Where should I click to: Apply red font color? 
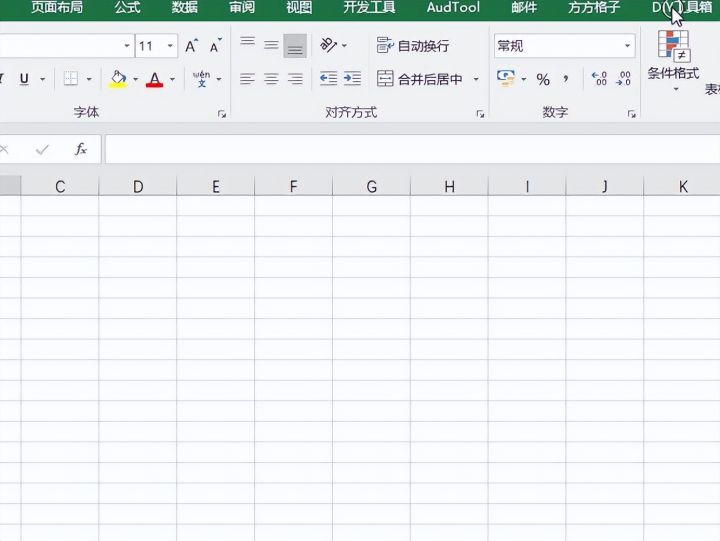(x=155, y=79)
